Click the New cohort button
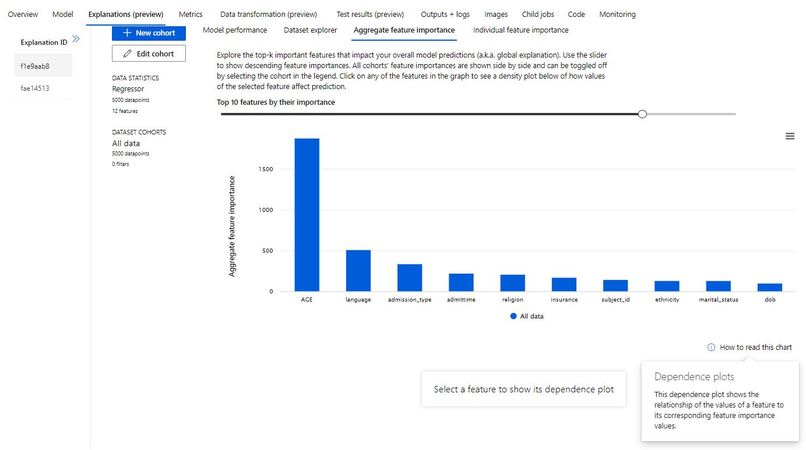Screen dimensions: 806x450 tap(149, 33)
